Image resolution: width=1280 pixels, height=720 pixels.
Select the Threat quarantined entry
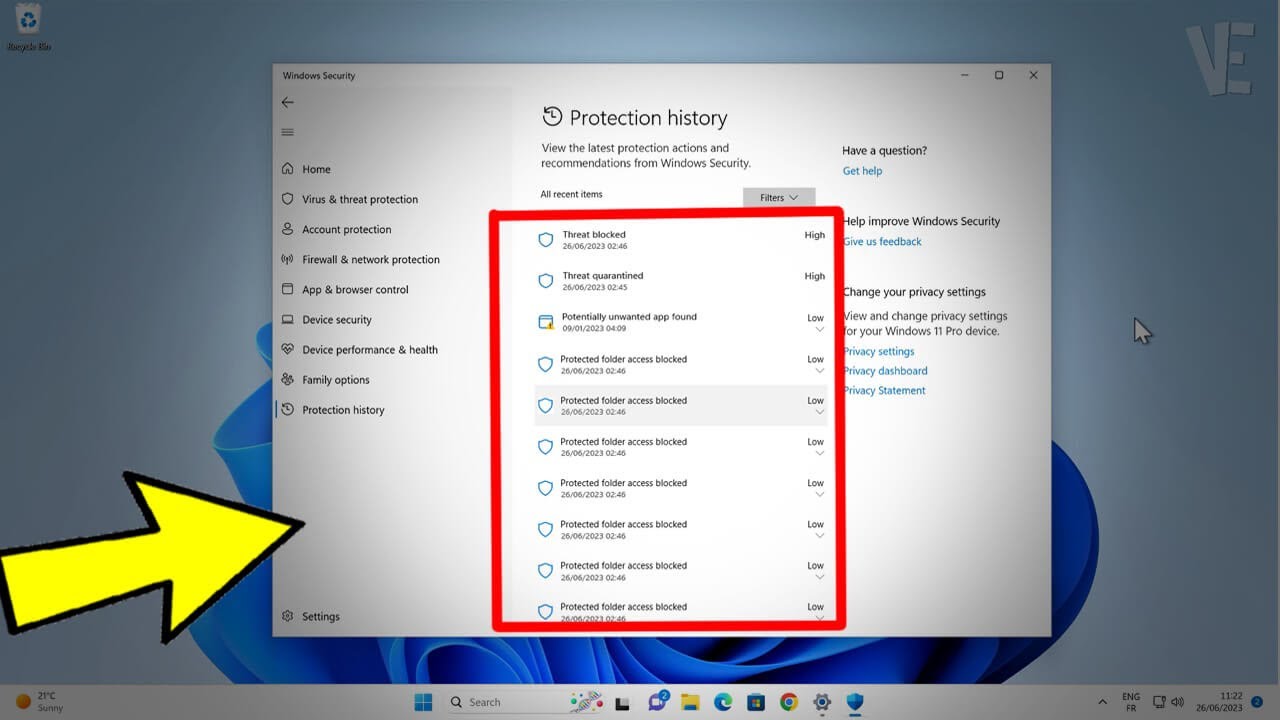tap(681, 281)
